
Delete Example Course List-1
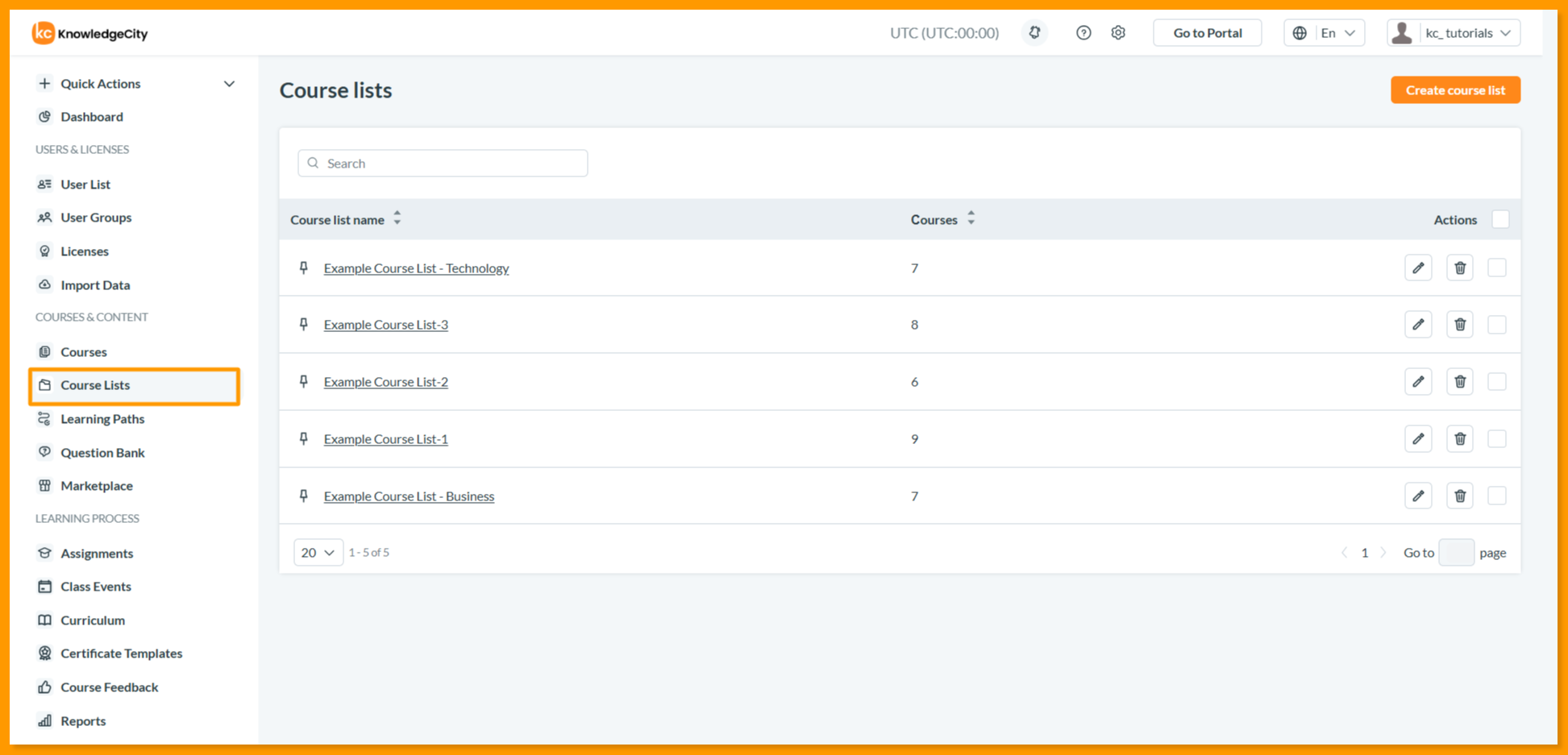[x=1460, y=439]
